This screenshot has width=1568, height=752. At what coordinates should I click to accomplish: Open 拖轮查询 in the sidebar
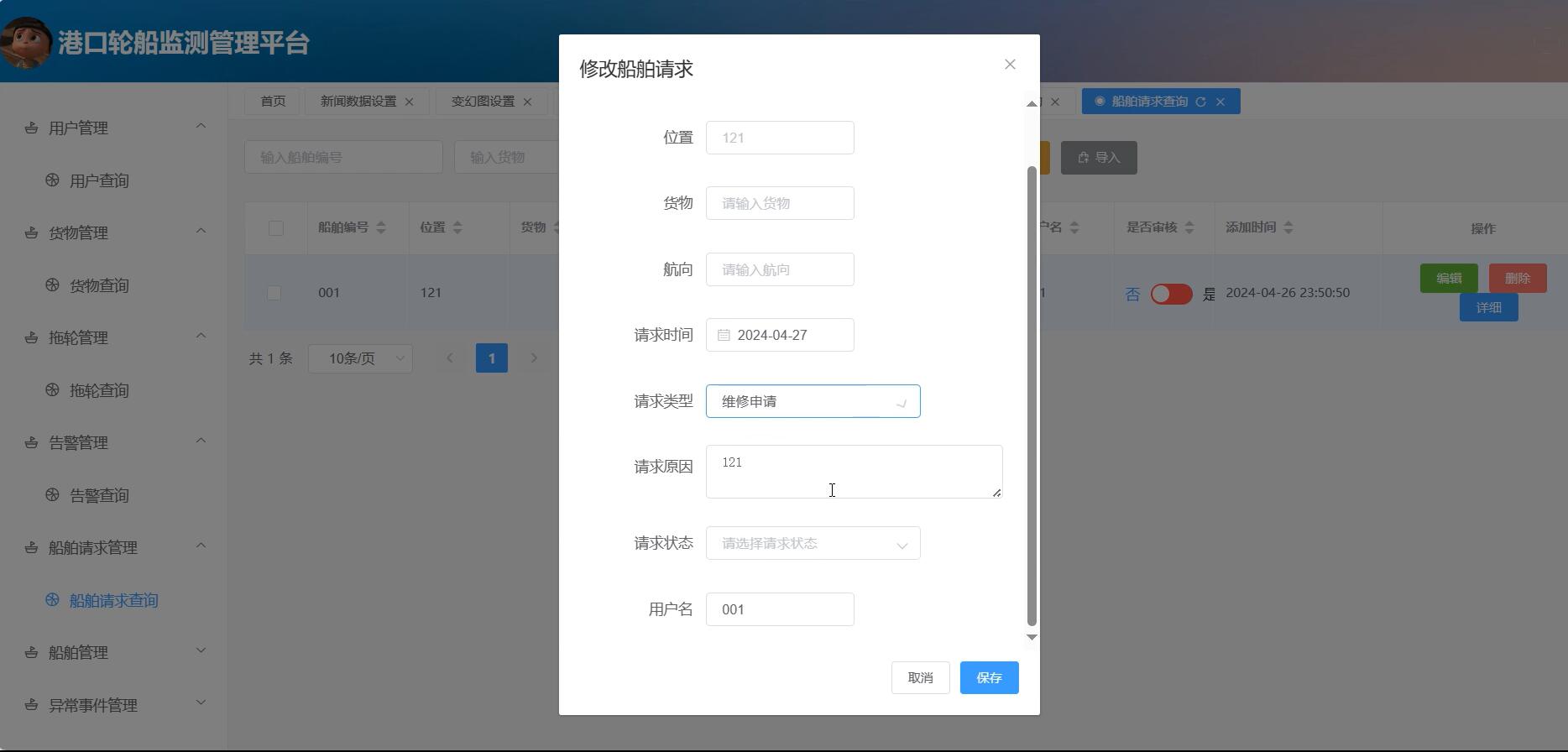pyautogui.click(x=99, y=390)
